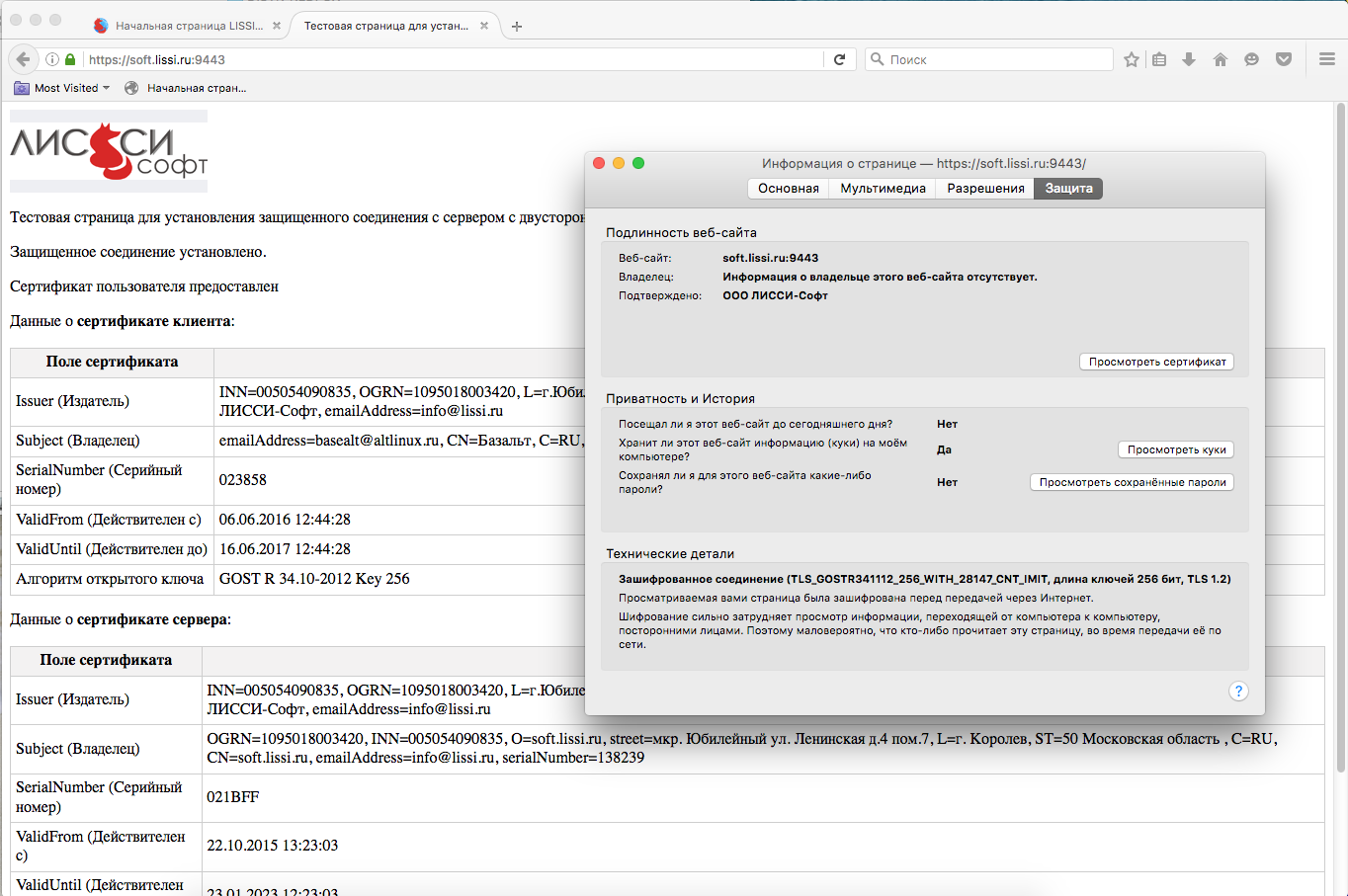Open a new browser tab
Screen dimensions: 1348x896
click(517, 27)
